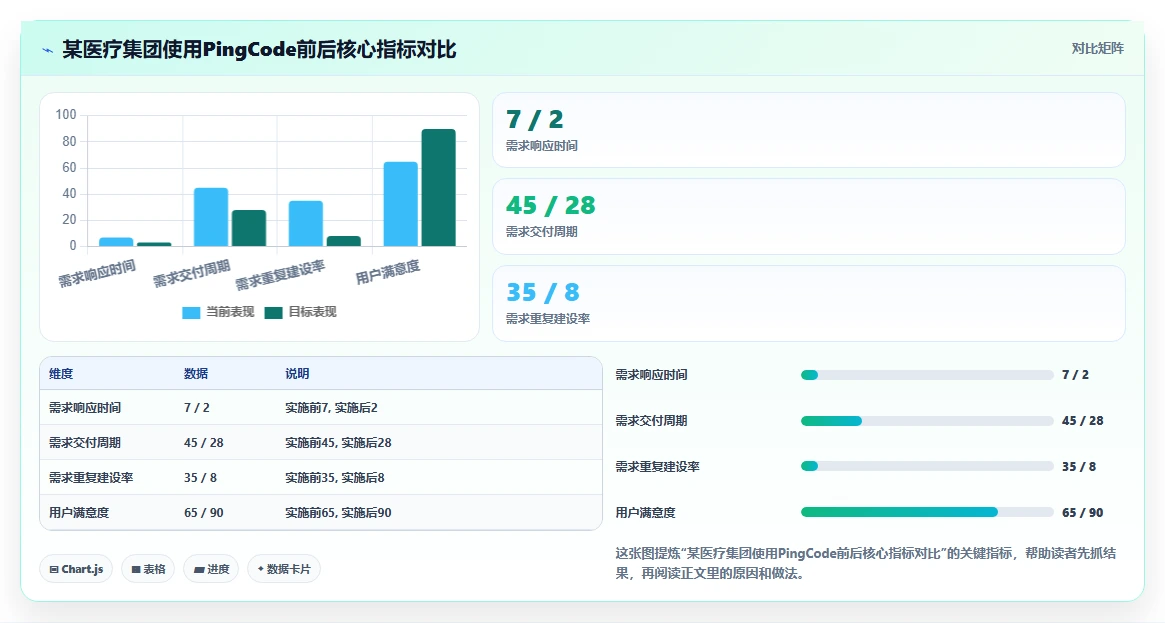The width and height of the screenshot is (1165, 623).
Task: Open the 35 / 8 data card
Action: point(808,303)
